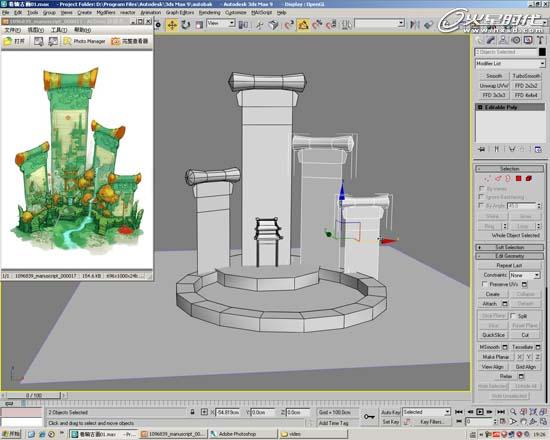The image size is (550, 440).
Task: Open the Modifier List dropdown
Action: pos(510,64)
